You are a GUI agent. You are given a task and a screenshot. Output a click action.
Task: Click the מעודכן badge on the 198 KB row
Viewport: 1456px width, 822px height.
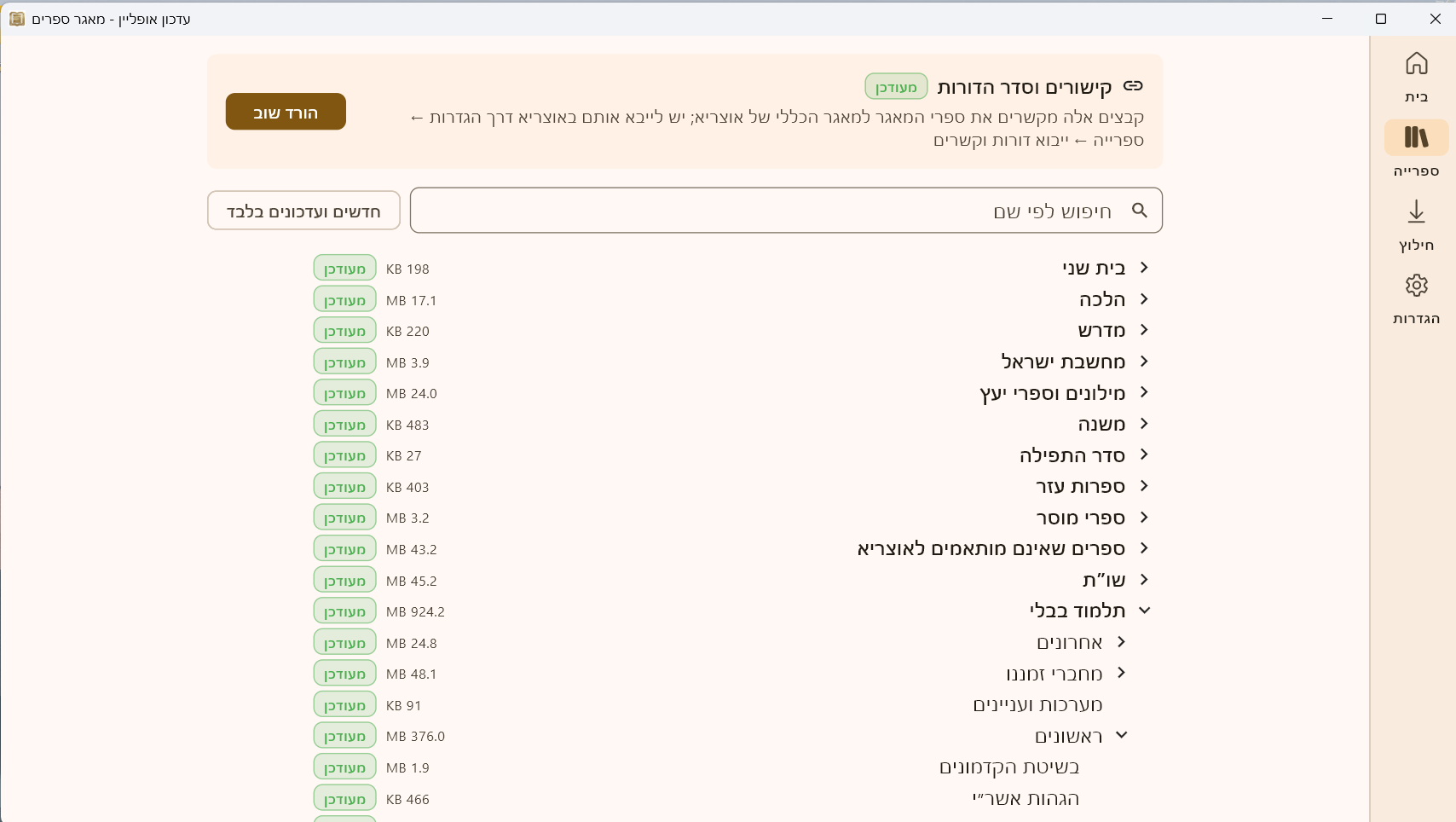tap(344, 269)
